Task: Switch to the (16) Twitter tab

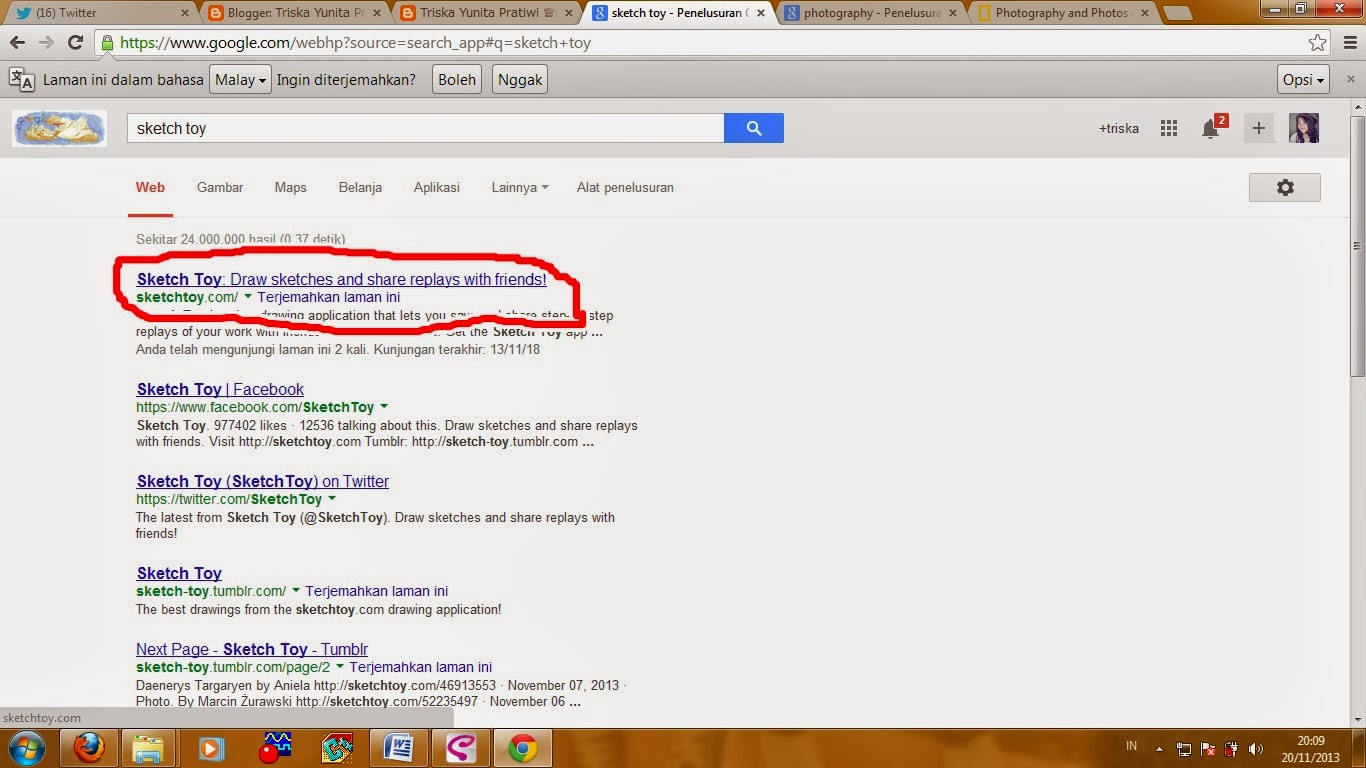Action: pyautogui.click(x=100, y=13)
